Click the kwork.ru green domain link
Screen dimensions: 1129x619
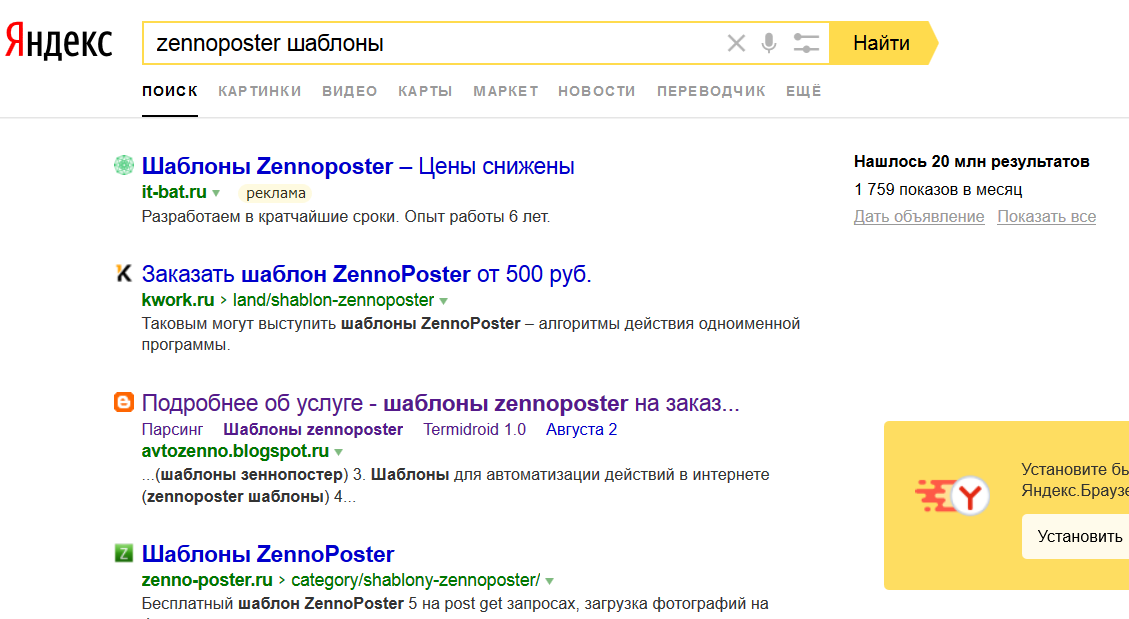click(178, 300)
